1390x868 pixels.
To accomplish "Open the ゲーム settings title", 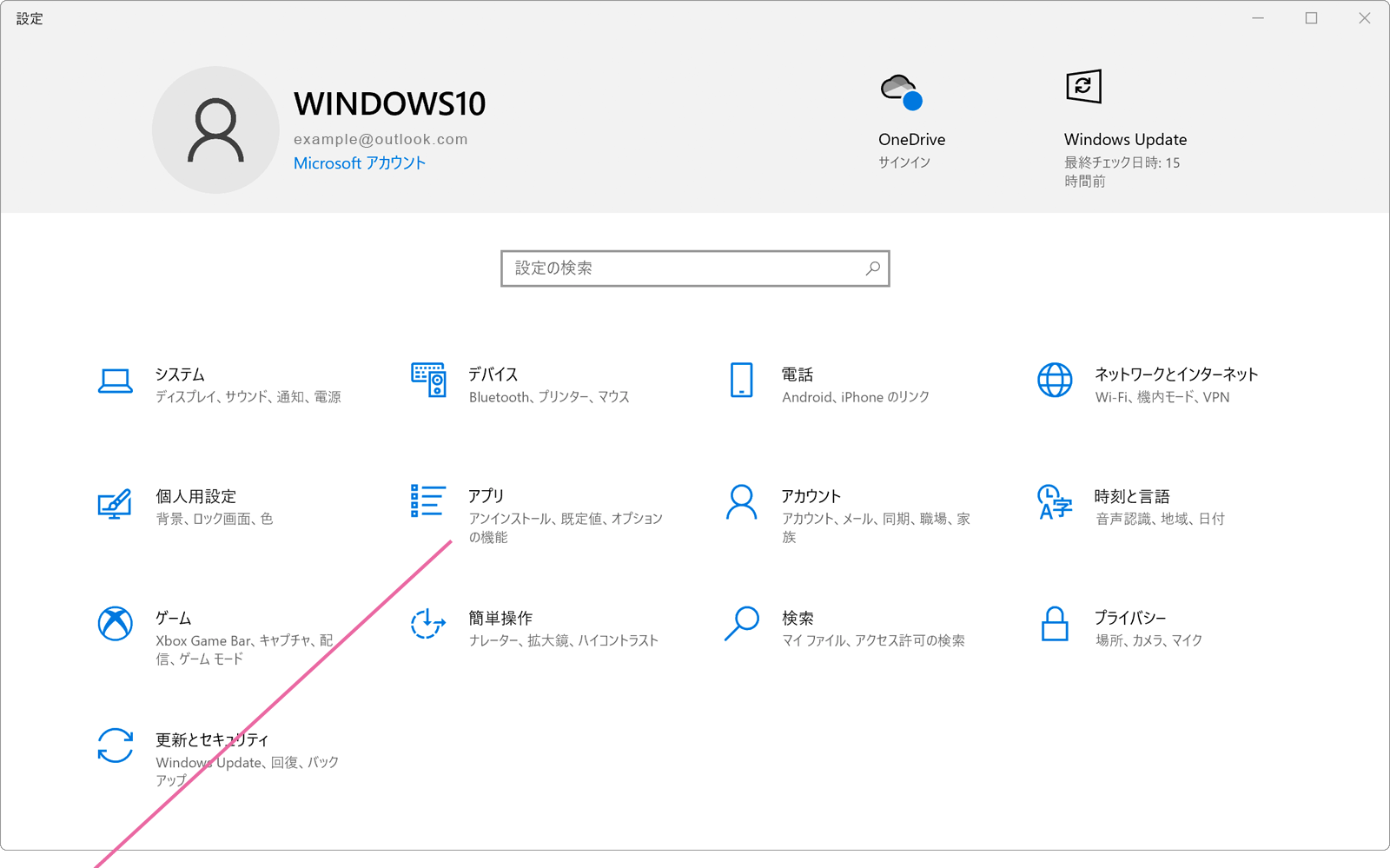I will click(x=173, y=618).
